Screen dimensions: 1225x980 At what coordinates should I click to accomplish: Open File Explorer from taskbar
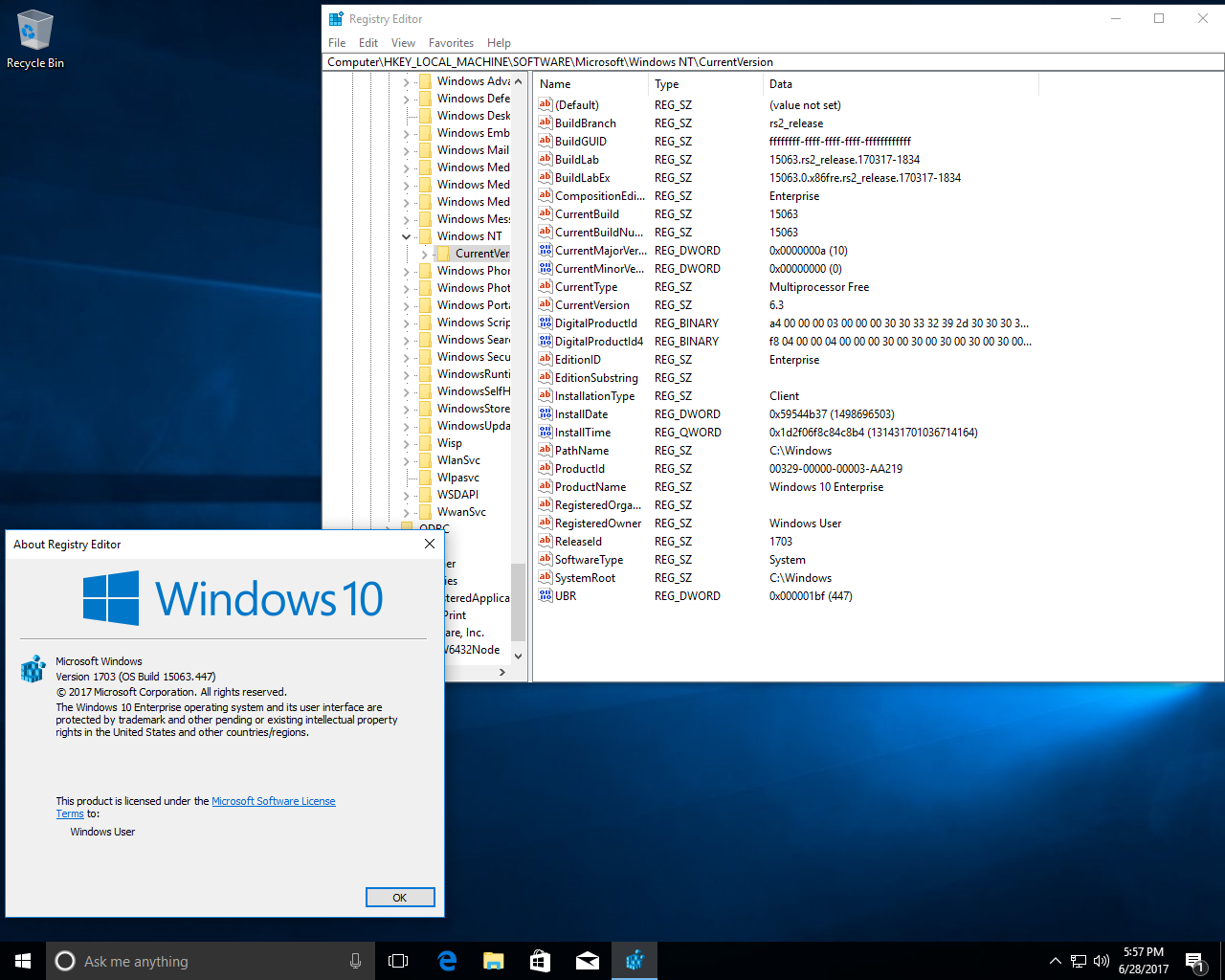pyautogui.click(x=494, y=961)
